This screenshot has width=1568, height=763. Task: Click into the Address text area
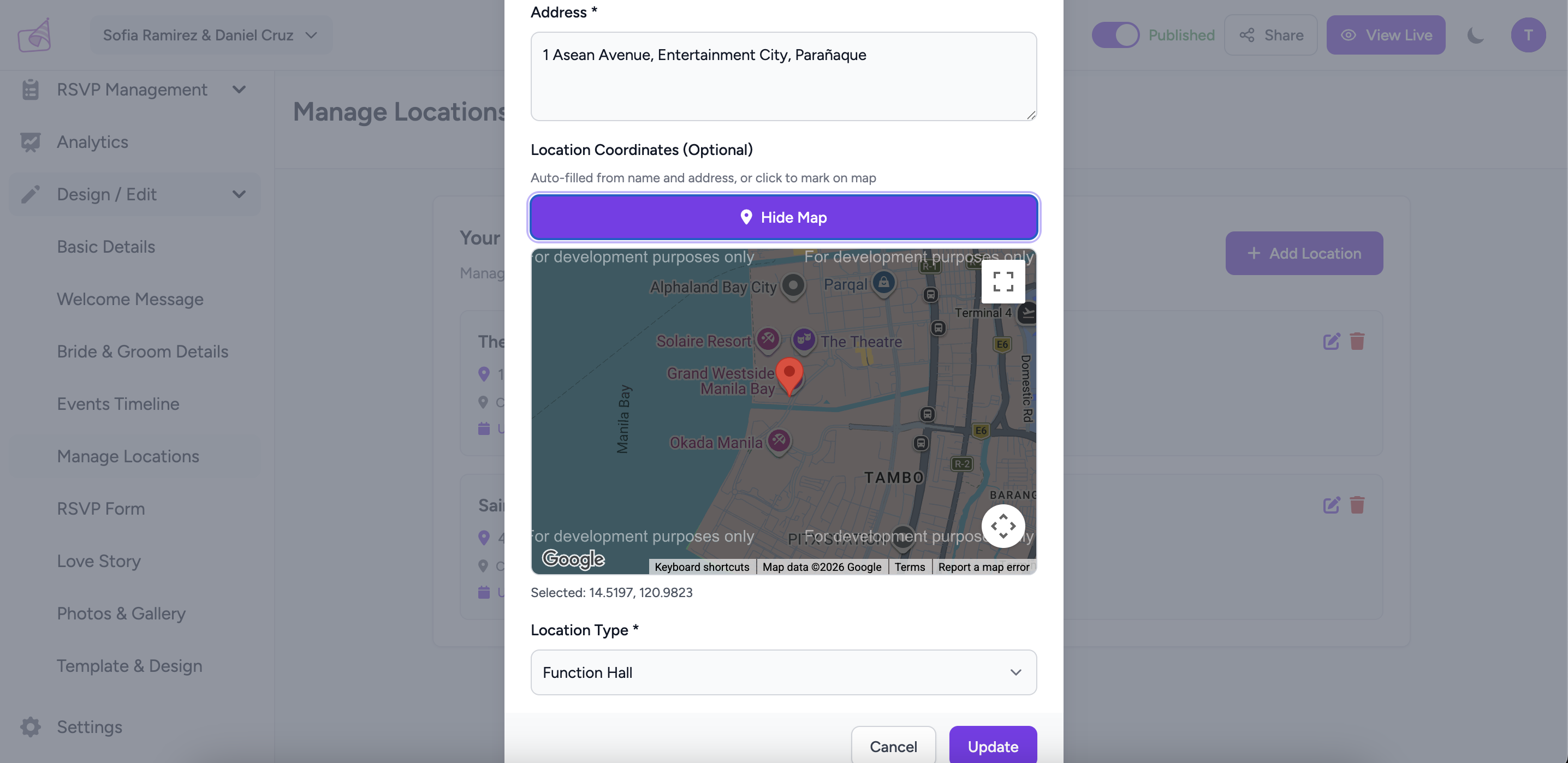point(783,76)
